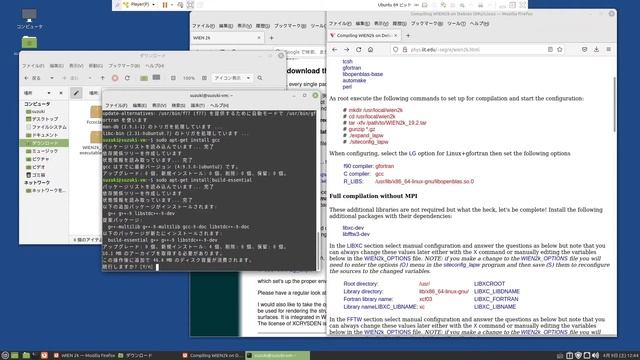Open the Player(P) menu dropdown in VMware
Viewport: 640px width, 360px height.
coord(139,5)
